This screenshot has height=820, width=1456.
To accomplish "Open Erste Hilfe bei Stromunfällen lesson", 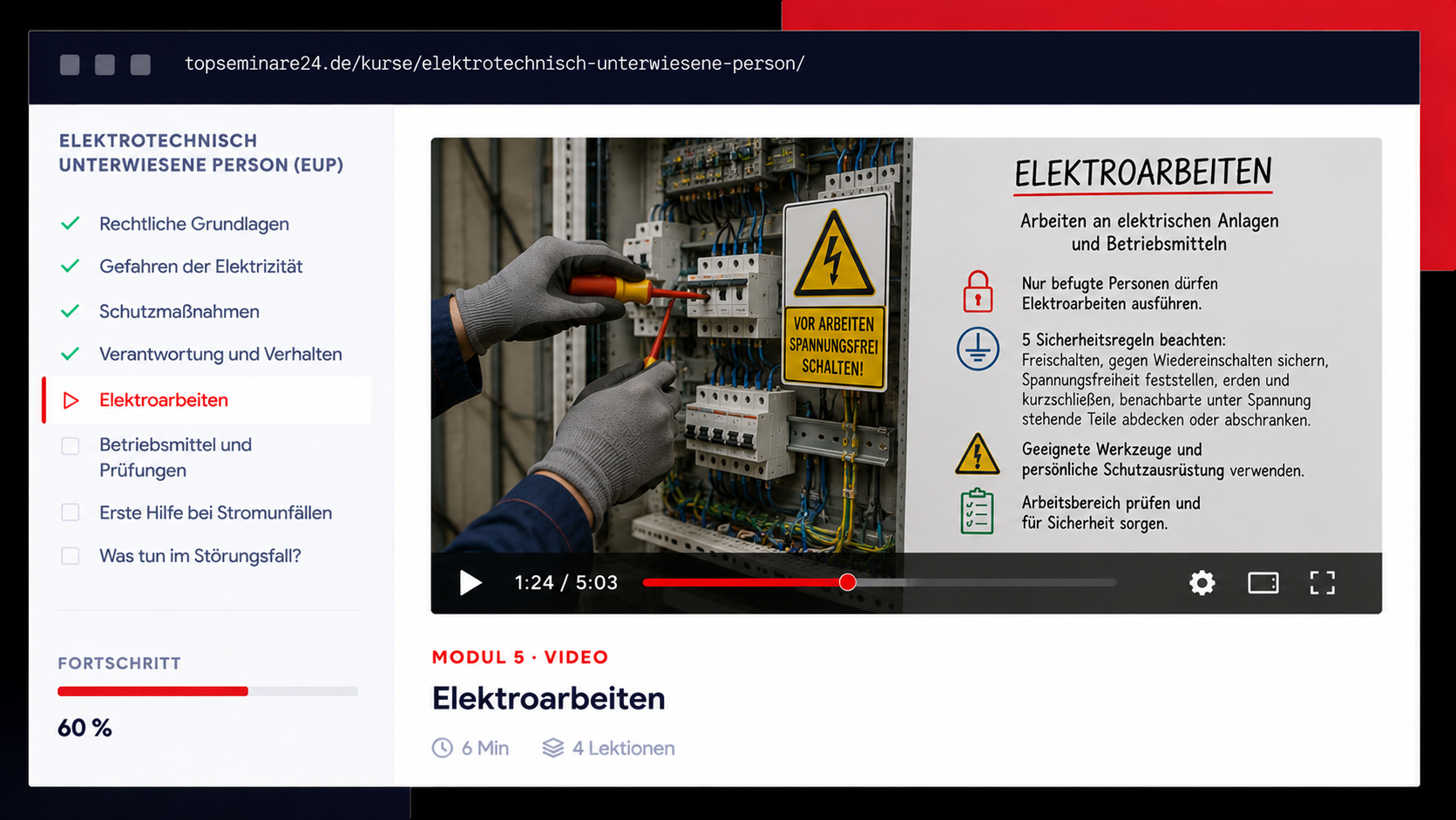I will 215,512.
